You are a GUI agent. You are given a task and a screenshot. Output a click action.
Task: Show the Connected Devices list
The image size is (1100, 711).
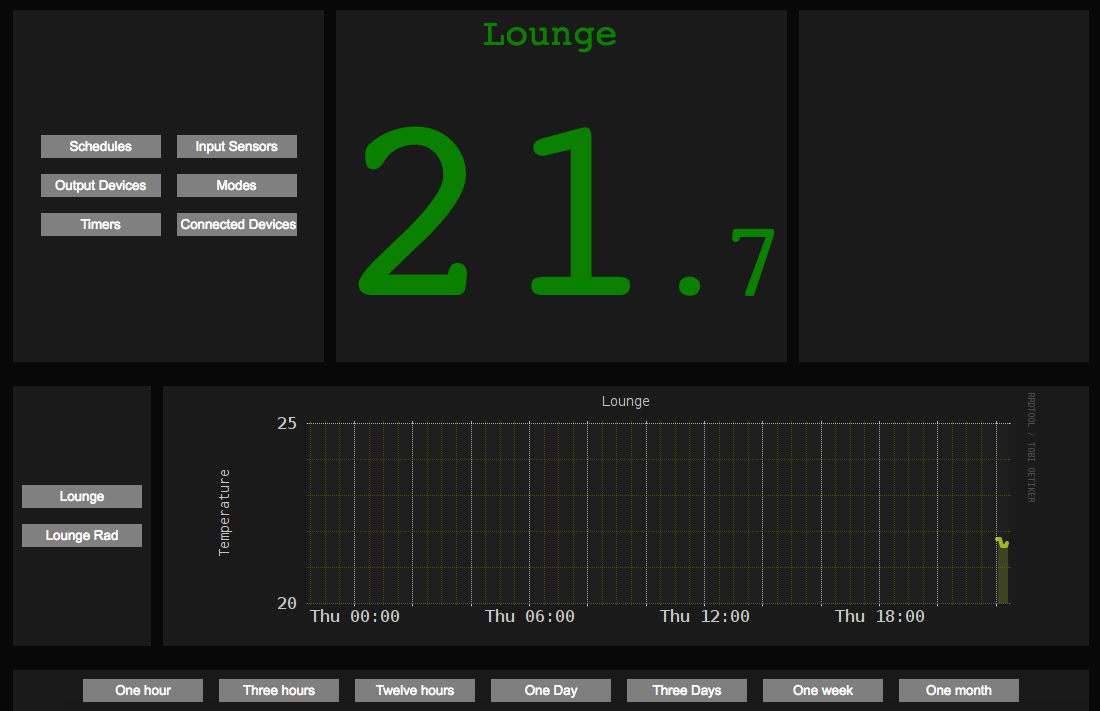pos(236,224)
